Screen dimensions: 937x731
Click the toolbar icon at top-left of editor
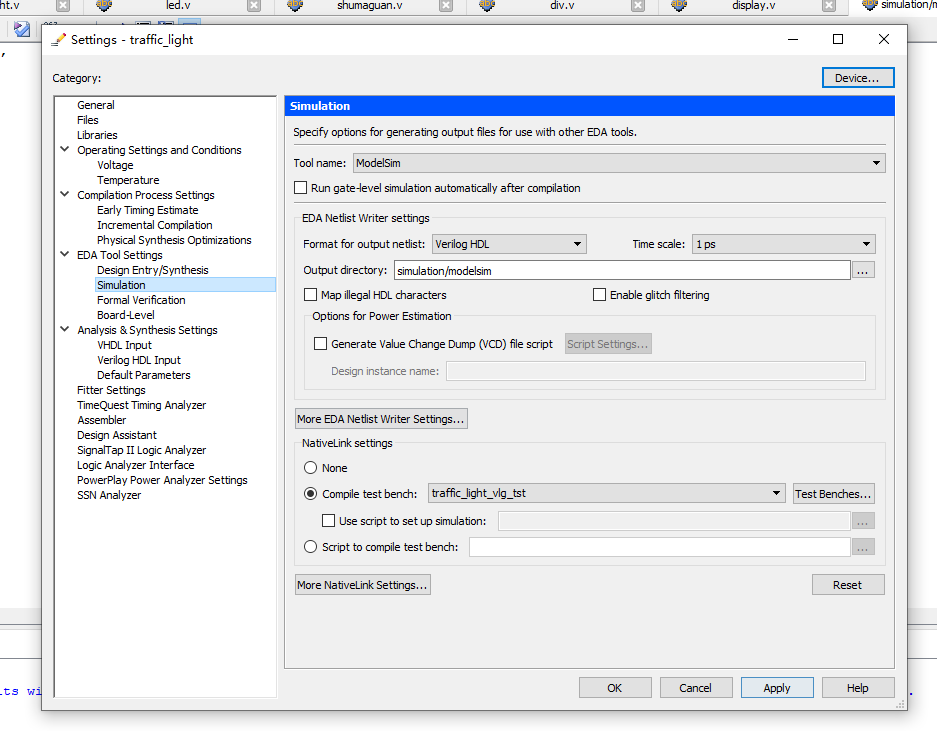(22, 29)
